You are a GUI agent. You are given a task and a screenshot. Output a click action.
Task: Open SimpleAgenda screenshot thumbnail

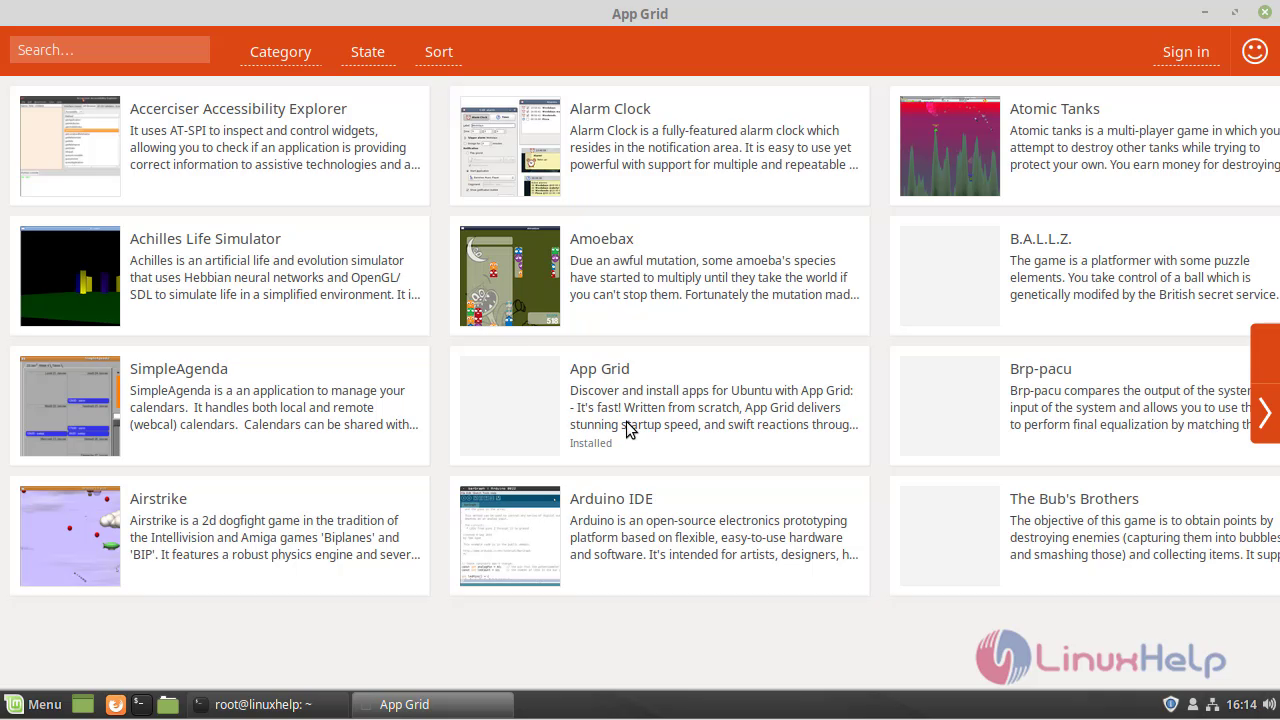pos(70,406)
